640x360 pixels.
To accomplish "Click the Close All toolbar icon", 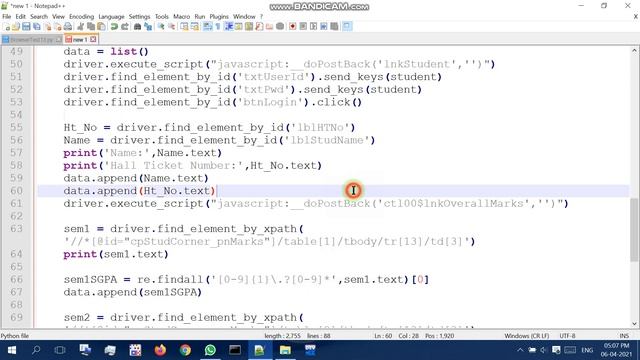I will (x=58, y=27).
